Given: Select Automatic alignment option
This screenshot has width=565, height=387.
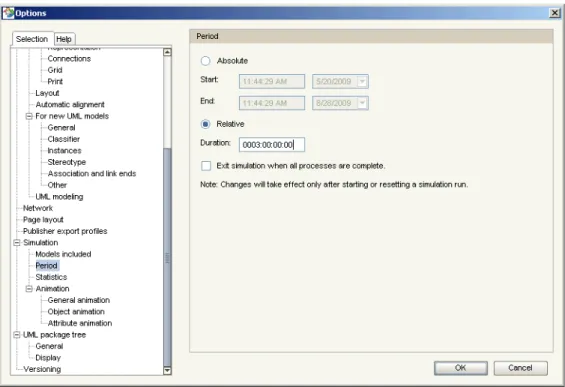Looking at the screenshot, I should coord(70,104).
